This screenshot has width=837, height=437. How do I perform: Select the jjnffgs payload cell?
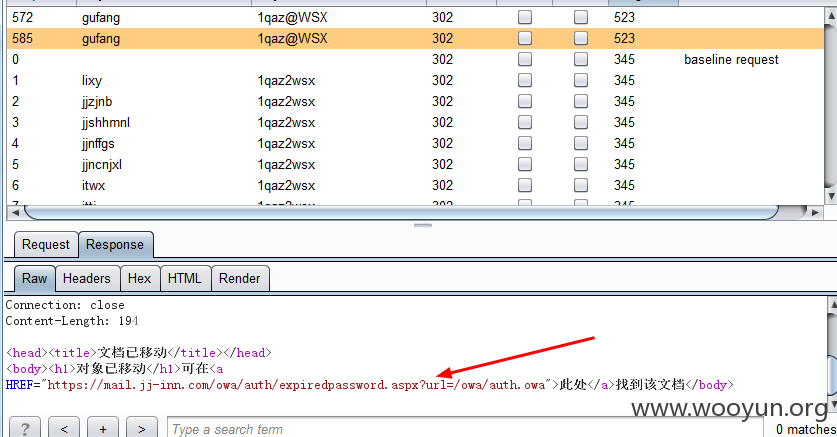98,144
